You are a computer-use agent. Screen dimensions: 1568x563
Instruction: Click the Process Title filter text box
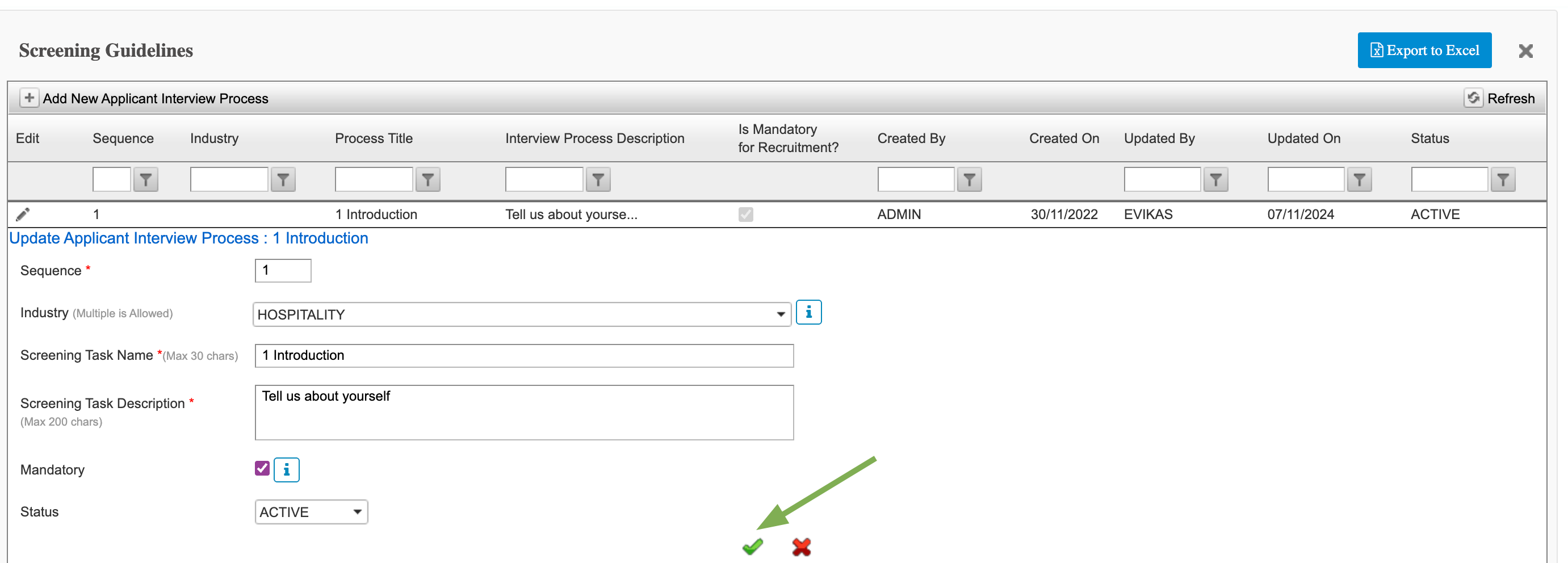click(374, 179)
